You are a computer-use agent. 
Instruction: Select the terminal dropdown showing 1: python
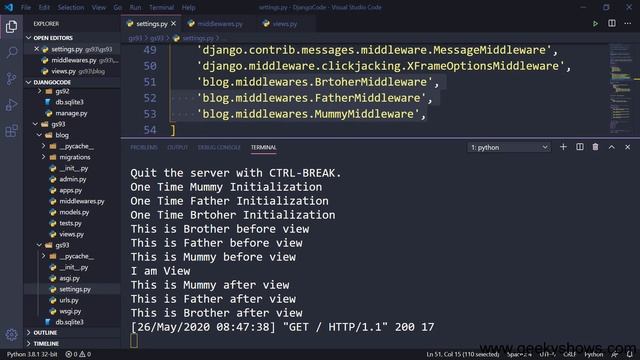click(509, 147)
